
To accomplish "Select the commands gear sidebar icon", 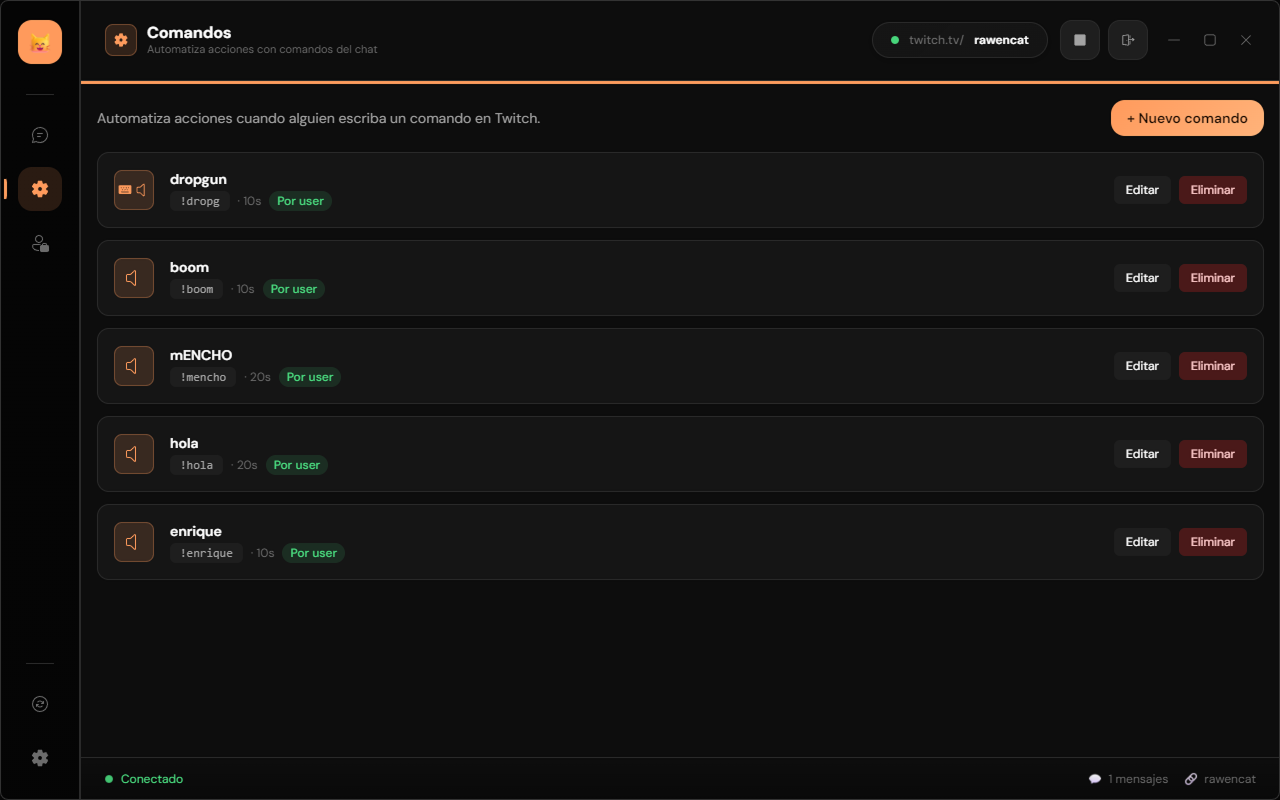I will pos(40,189).
